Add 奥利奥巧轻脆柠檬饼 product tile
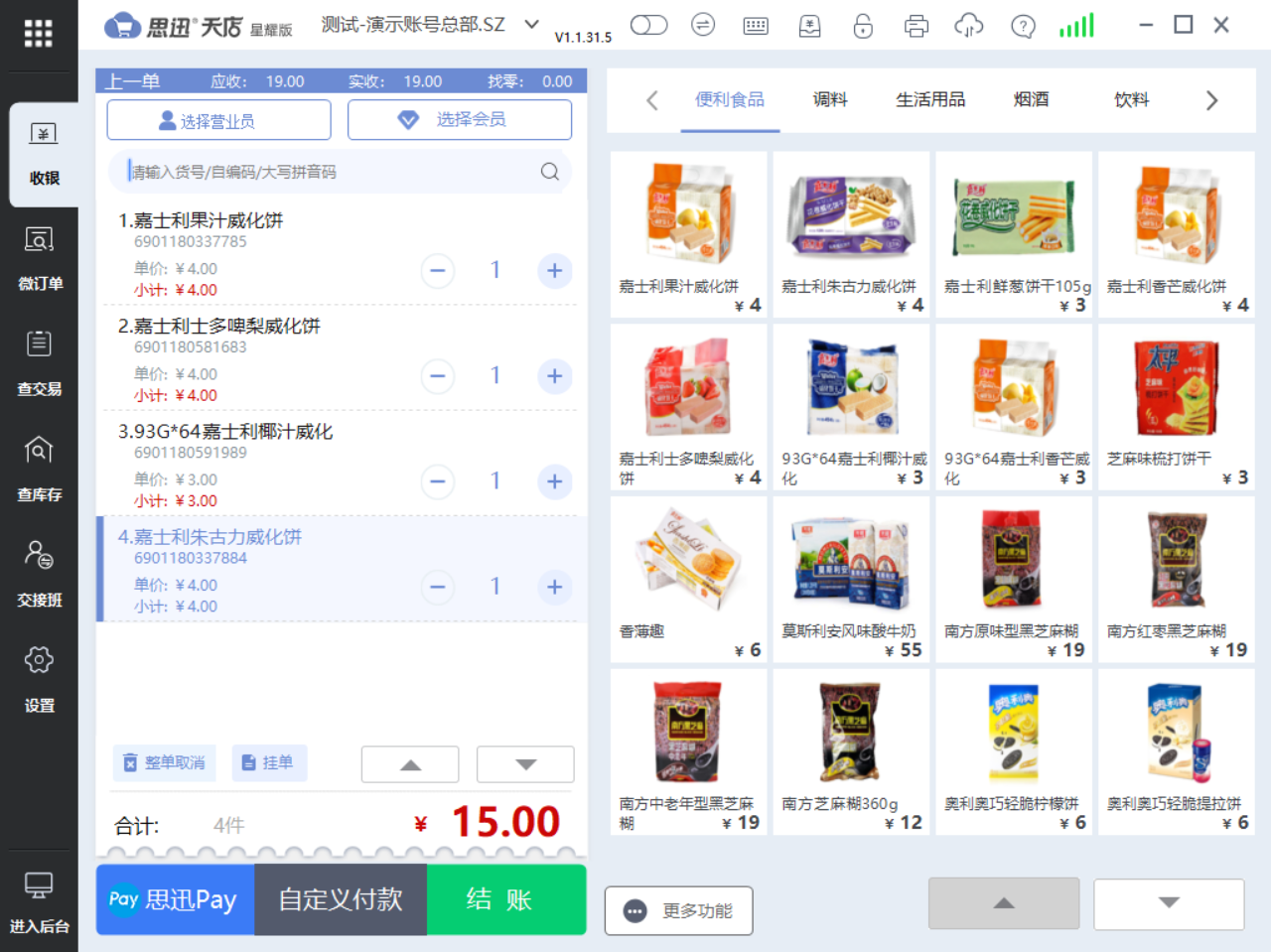Image resolution: width=1271 pixels, height=952 pixels. (1015, 751)
